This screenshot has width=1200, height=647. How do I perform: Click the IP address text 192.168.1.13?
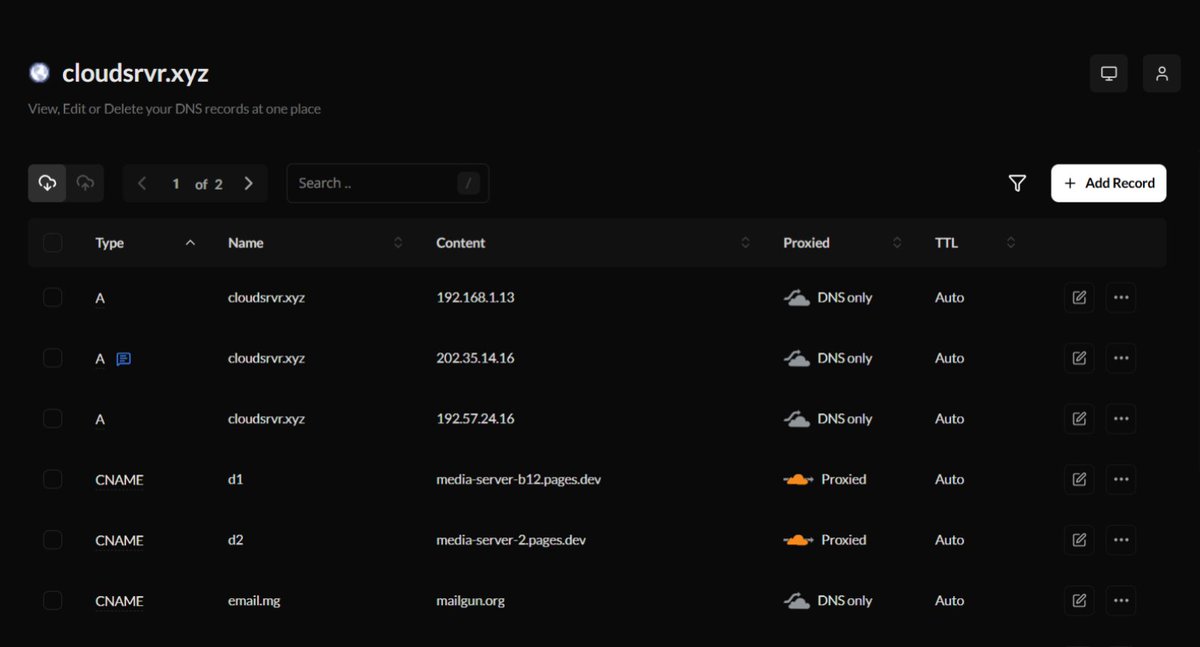(x=475, y=297)
